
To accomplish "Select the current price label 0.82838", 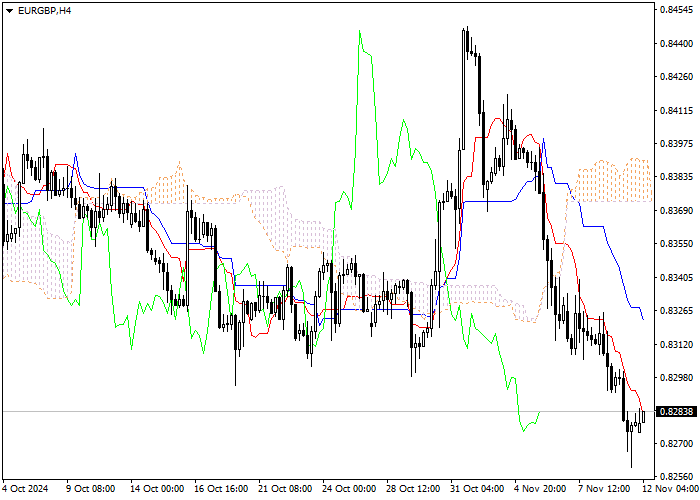I will click(x=675, y=412).
